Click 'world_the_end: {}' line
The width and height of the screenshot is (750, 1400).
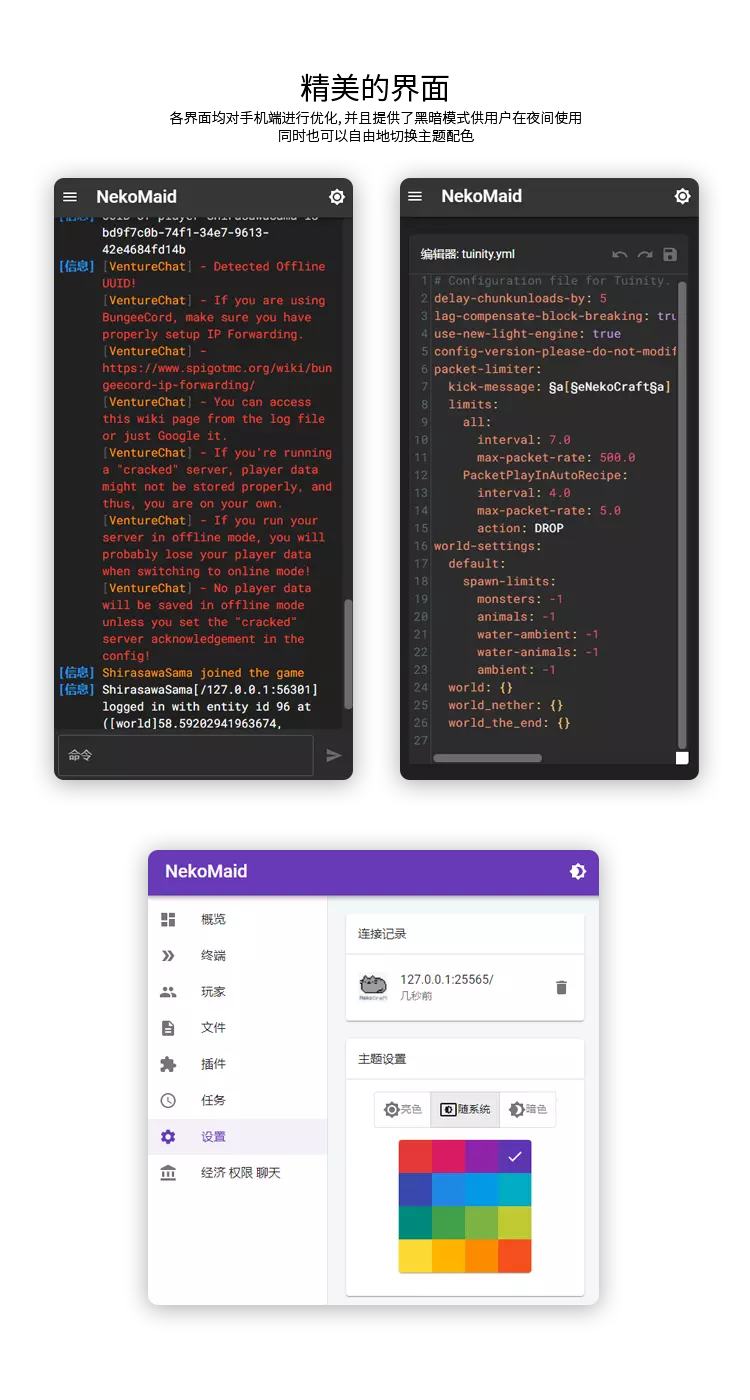509,722
